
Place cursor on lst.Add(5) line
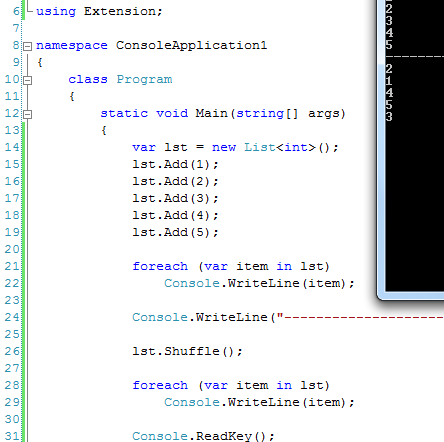tap(175, 232)
